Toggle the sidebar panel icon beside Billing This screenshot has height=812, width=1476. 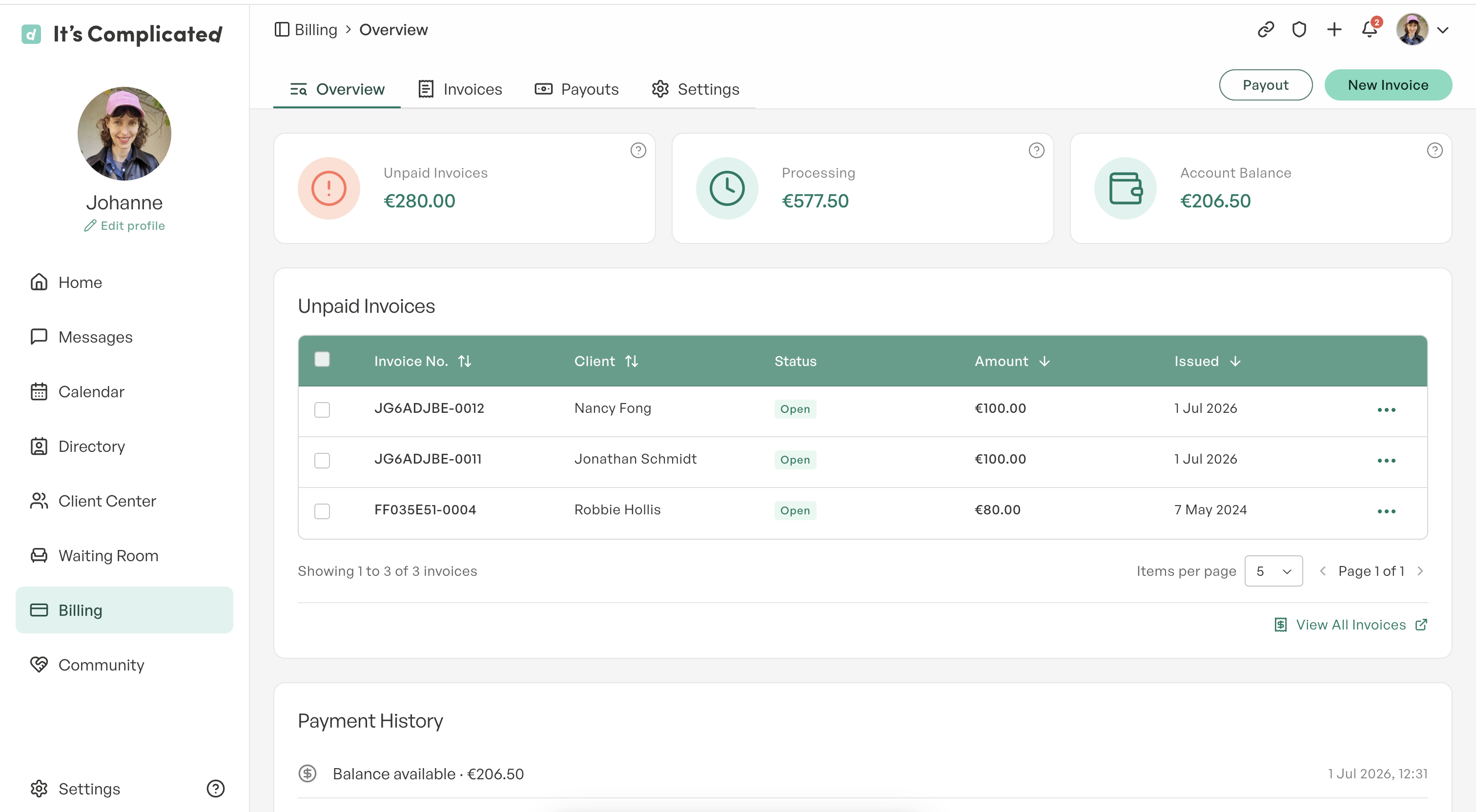click(x=281, y=30)
